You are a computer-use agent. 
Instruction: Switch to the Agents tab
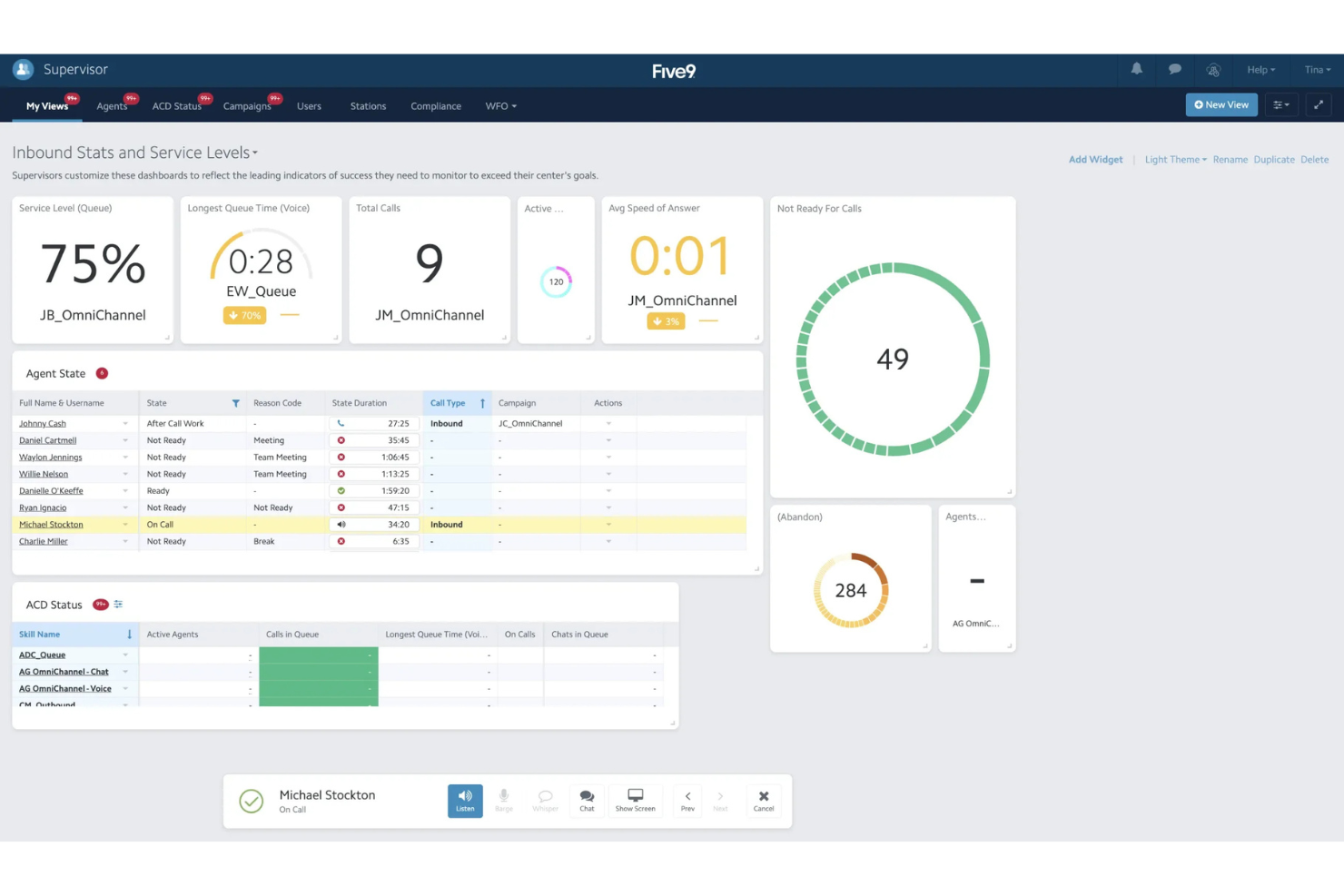(111, 106)
